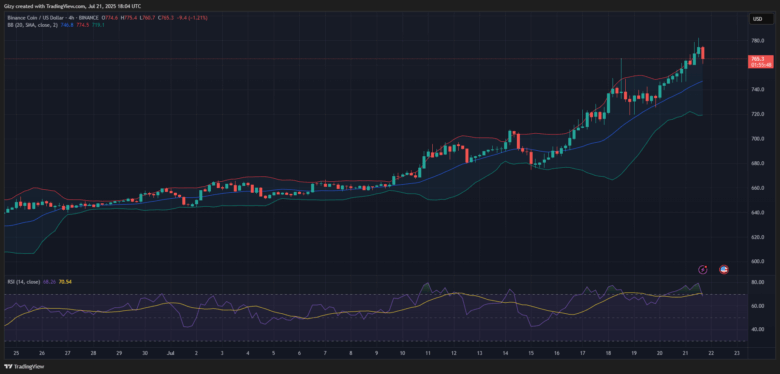Click date 25 on the time axis

pyautogui.click(x=16, y=353)
